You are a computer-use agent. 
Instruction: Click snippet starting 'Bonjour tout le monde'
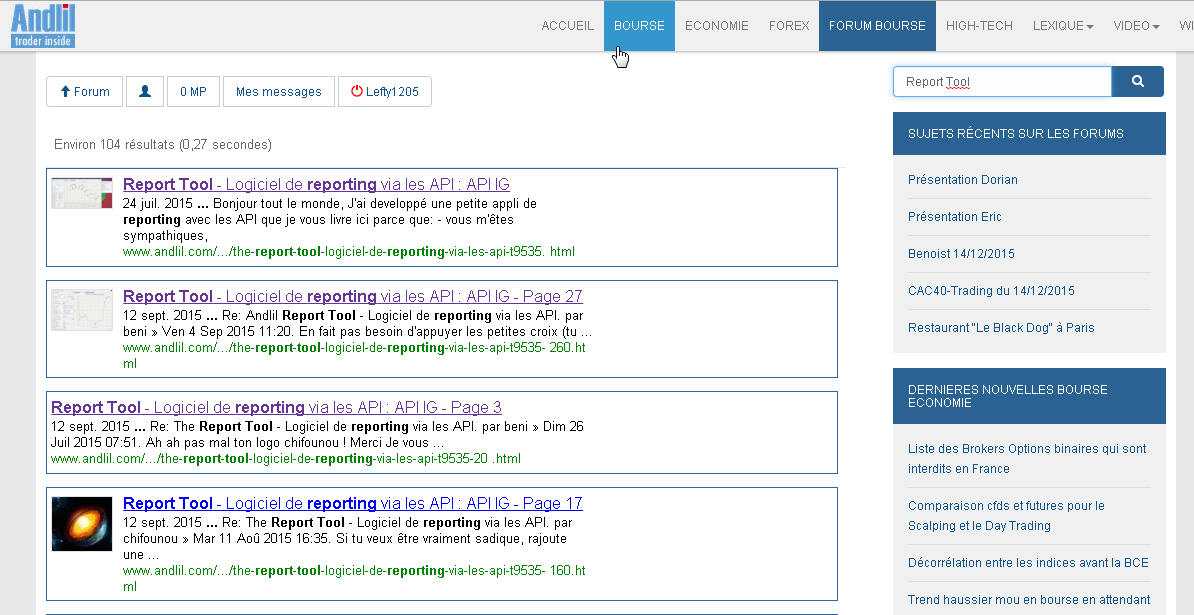330,220
